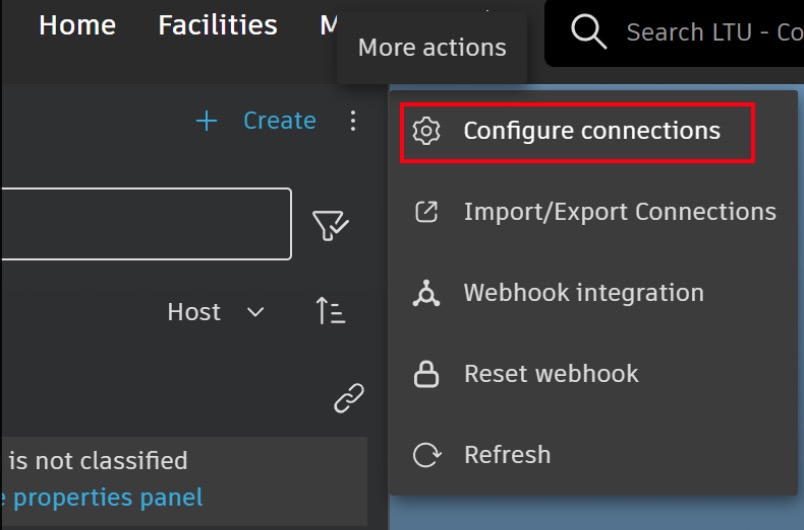The height and width of the screenshot is (530, 804).
Task: Click the circular arrow Refresh icon
Action: click(x=427, y=455)
